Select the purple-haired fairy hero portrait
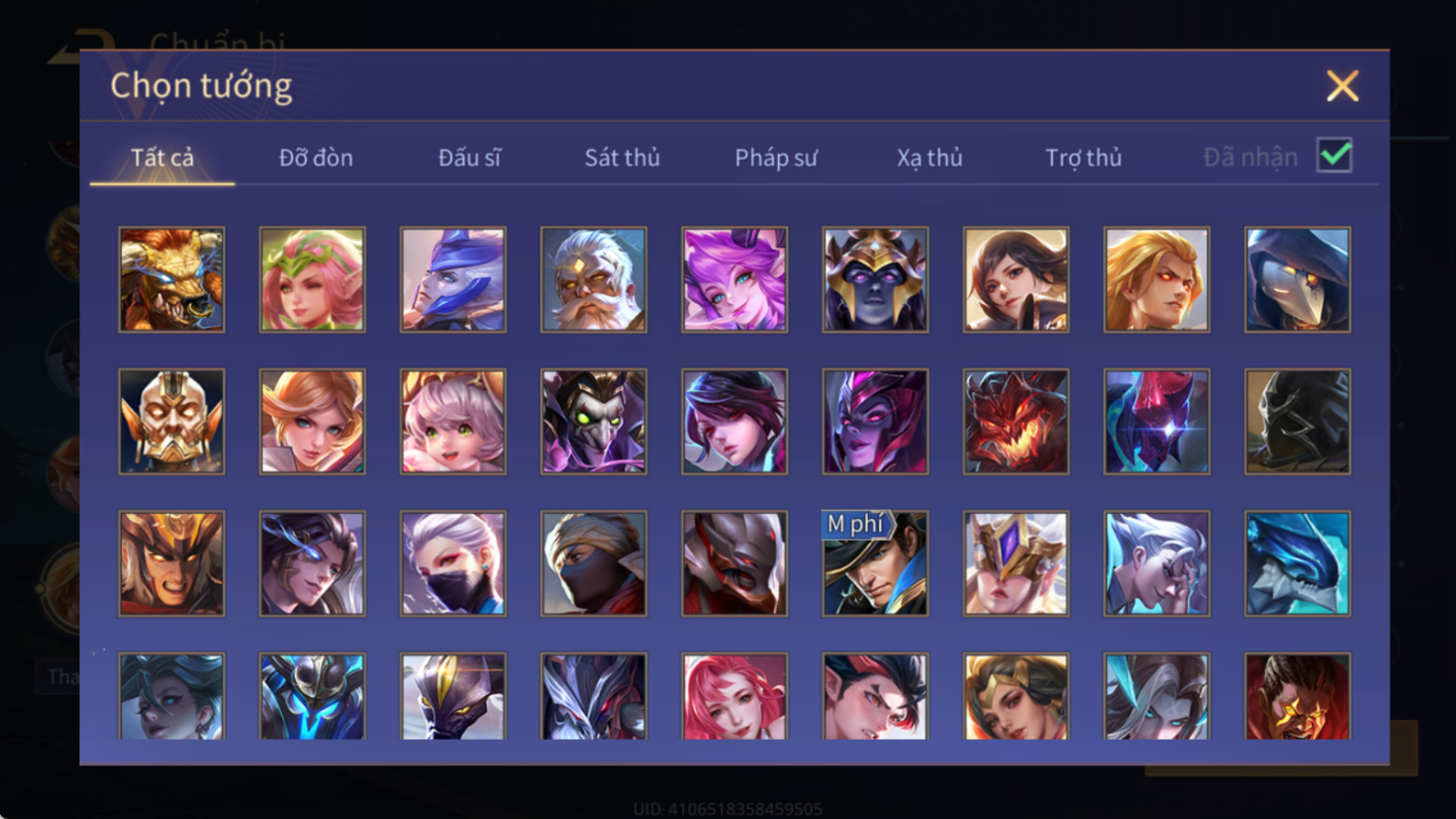The width and height of the screenshot is (1456, 819). [x=734, y=279]
